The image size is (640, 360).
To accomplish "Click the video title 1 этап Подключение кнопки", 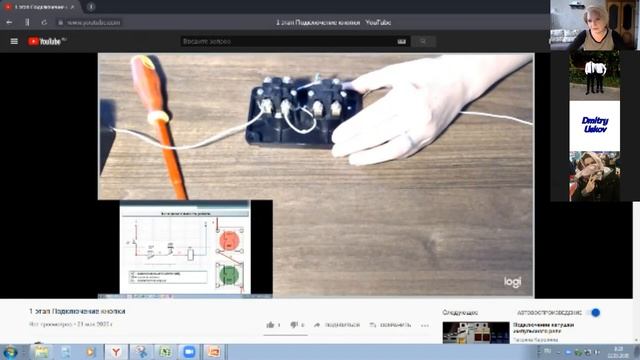I will [77, 311].
